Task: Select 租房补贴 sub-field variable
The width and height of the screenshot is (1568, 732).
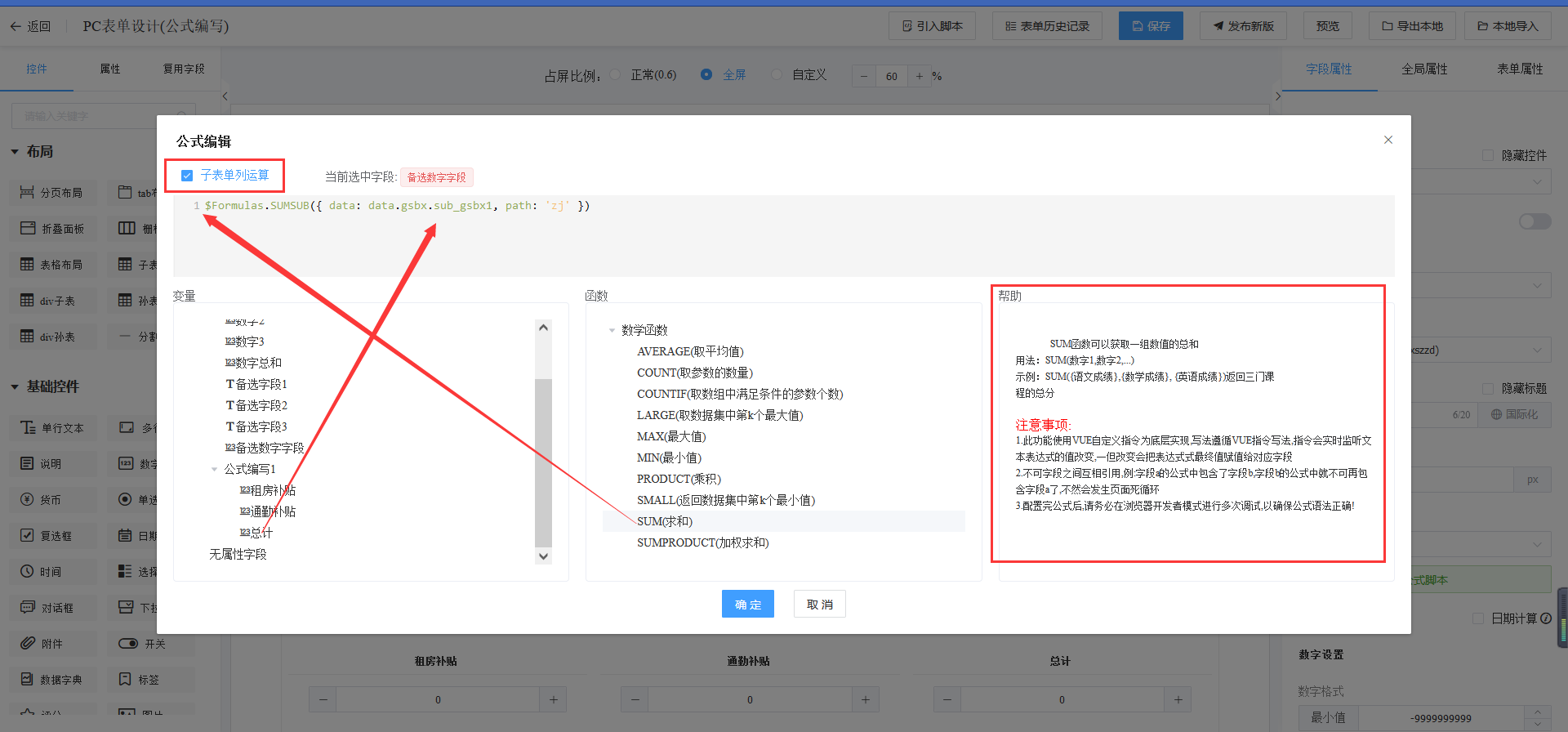Action: tap(267, 490)
